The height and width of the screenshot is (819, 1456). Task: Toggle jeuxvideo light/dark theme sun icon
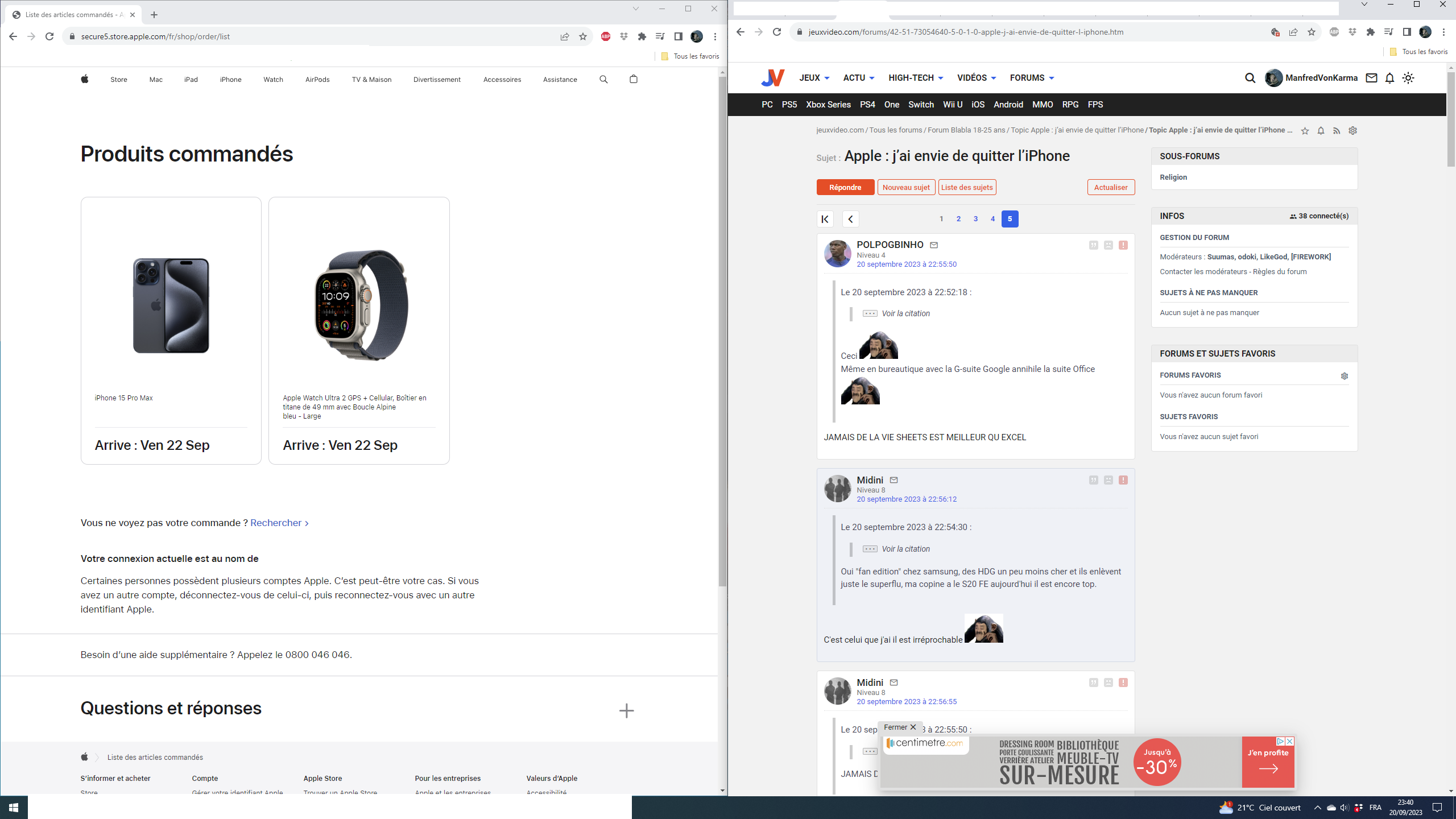(1408, 78)
